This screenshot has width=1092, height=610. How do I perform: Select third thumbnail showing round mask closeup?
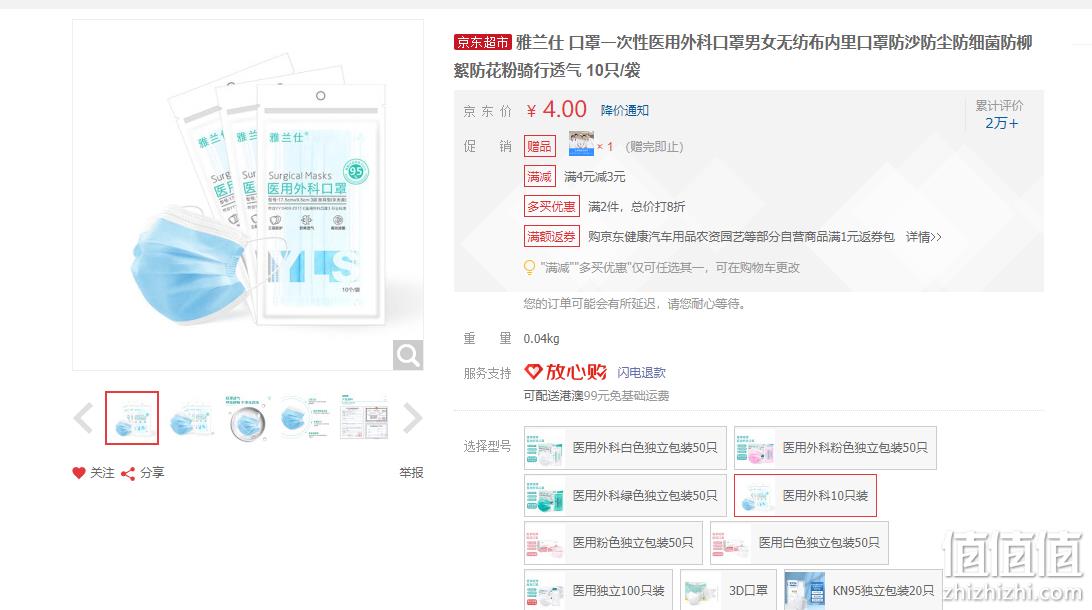pos(248,418)
